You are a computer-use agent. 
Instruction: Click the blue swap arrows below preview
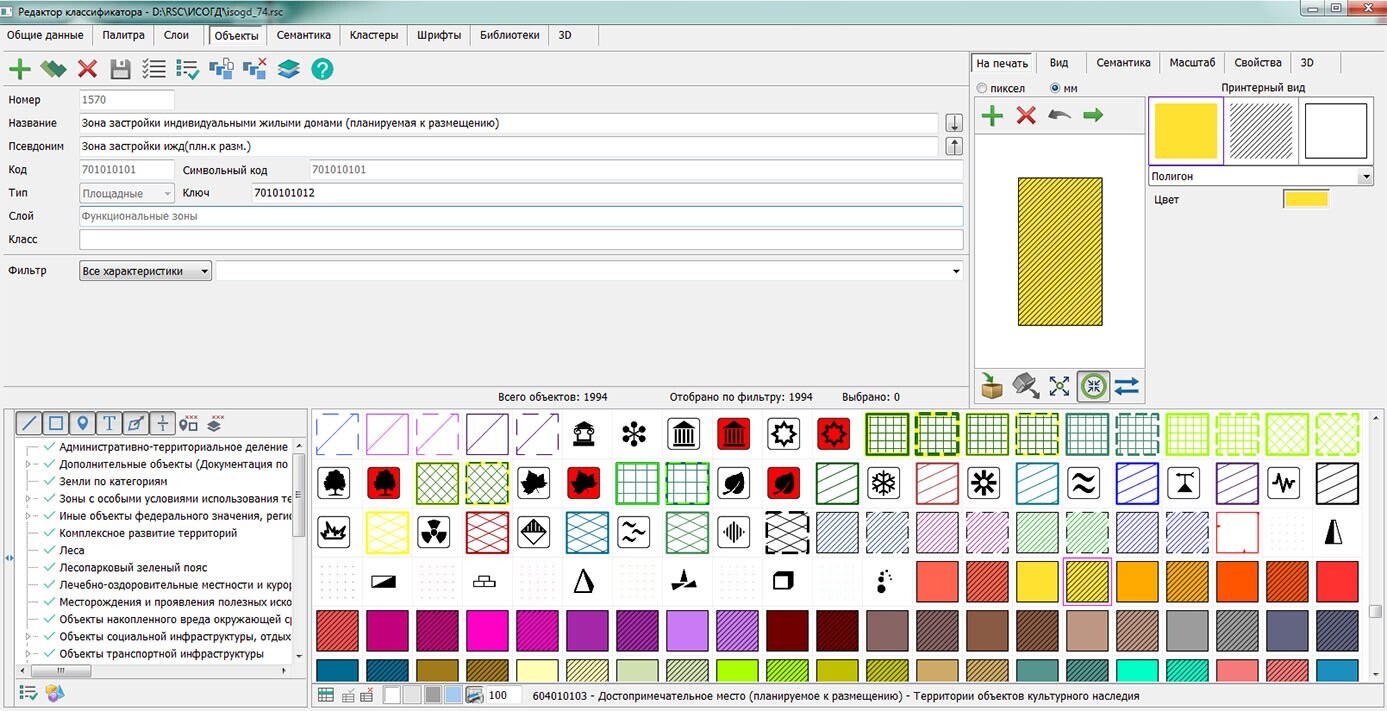click(x=1126, y=385)
